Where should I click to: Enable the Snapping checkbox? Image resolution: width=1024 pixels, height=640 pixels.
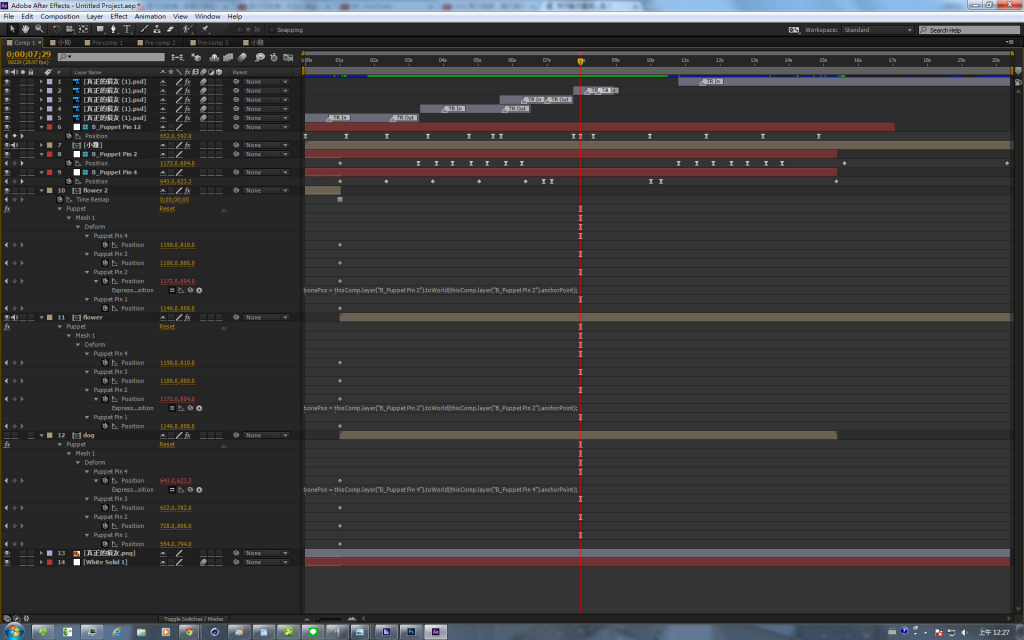[x=272, y=30]
